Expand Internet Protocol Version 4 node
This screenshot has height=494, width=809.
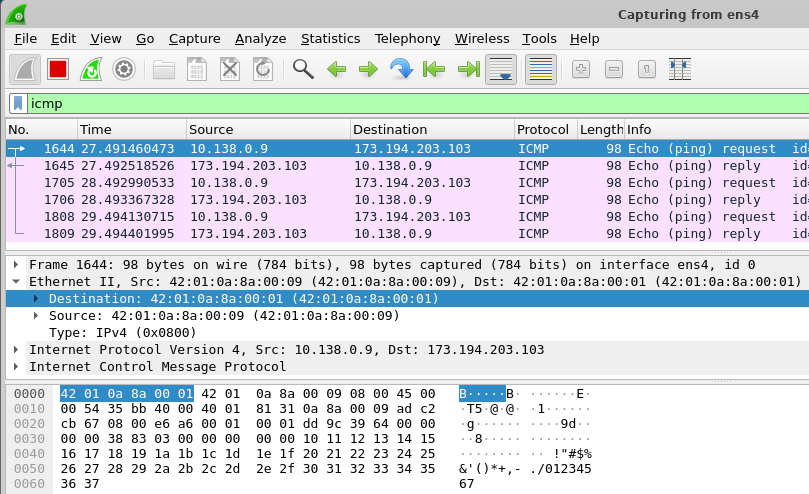[16, 349]
